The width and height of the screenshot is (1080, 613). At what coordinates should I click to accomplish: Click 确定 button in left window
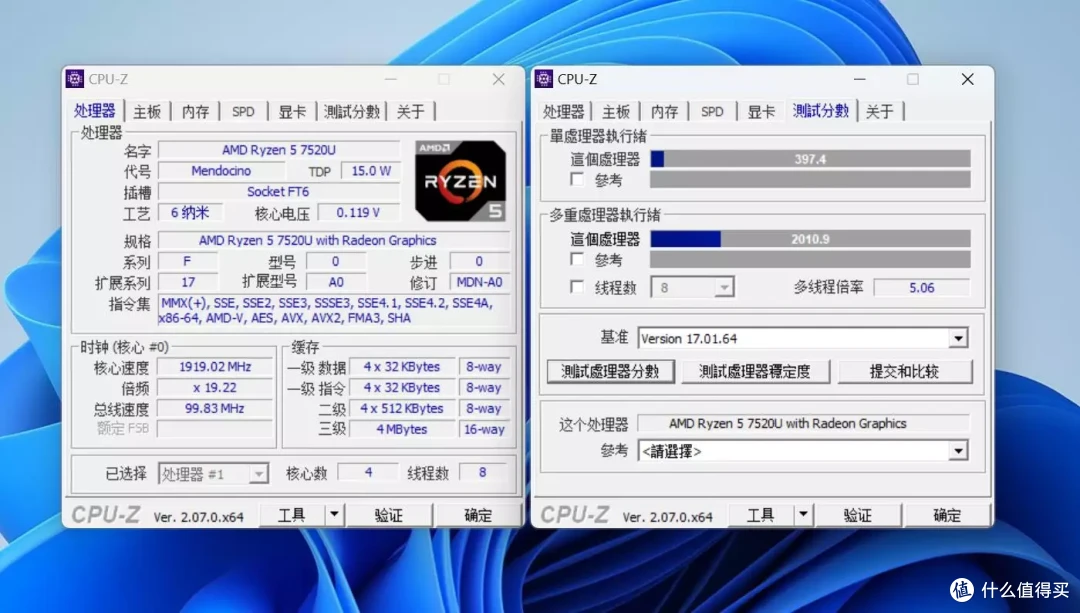click(x=478, y=515)
